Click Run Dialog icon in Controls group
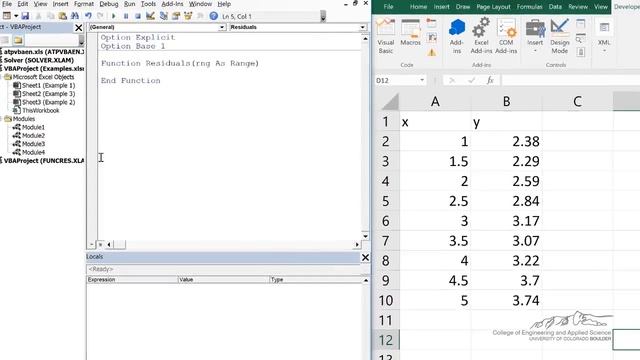This screenshot has width=640, height=360. [x=580, y=52]
